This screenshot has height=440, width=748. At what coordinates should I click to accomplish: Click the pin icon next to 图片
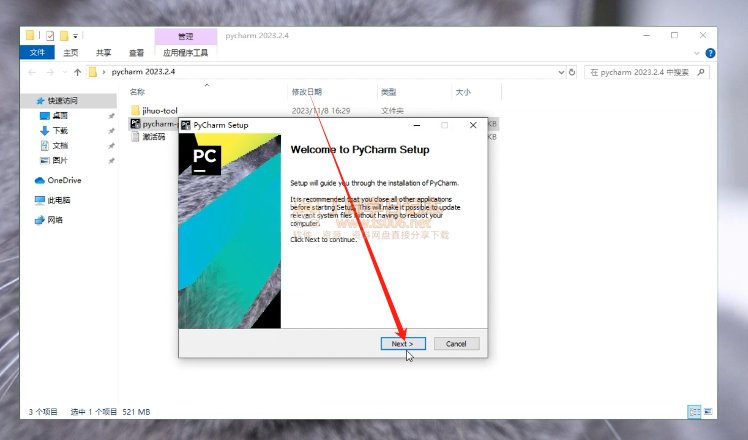coord(111,161)
